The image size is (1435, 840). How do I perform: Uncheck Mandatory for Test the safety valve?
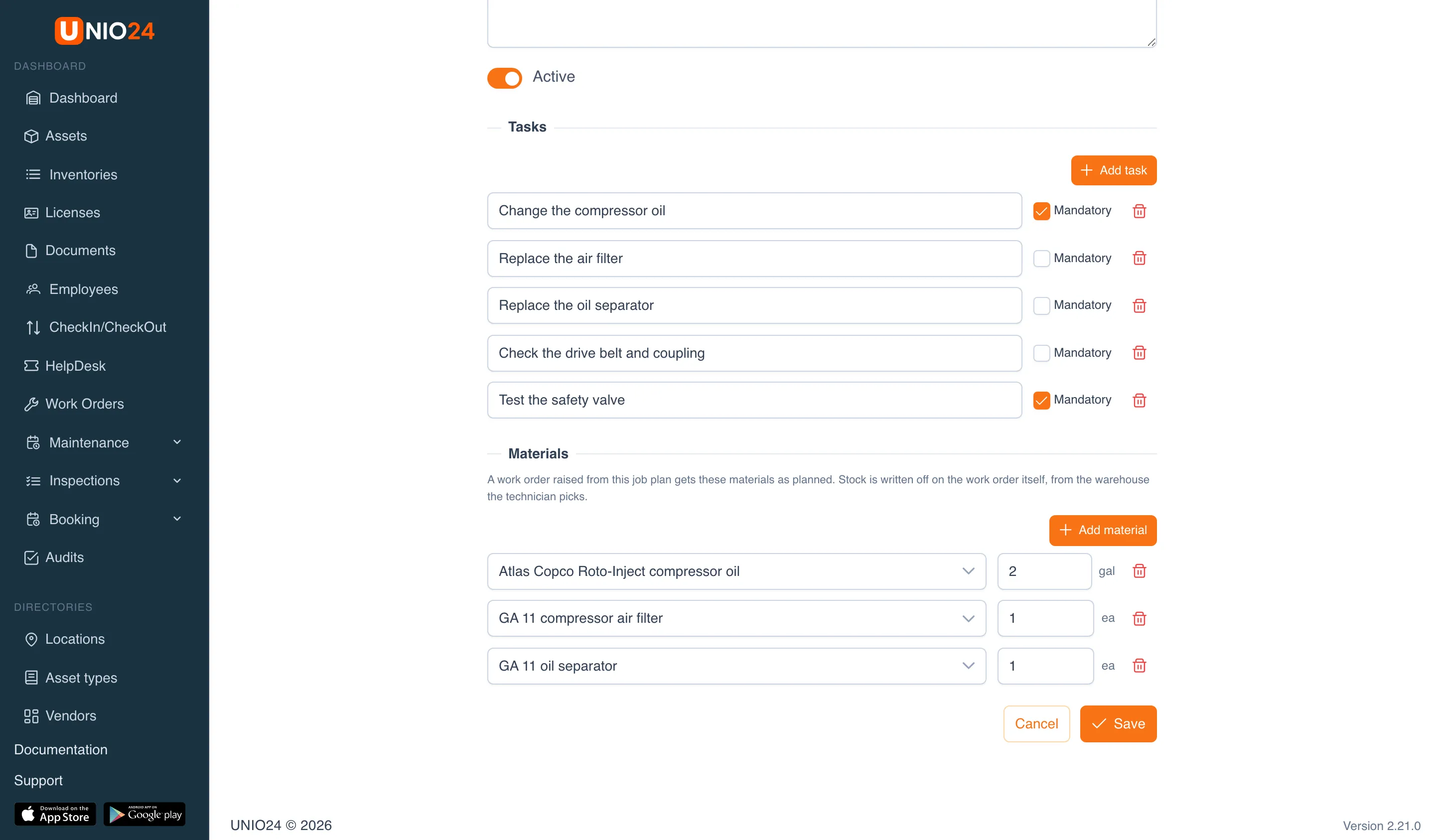pyautogui.click(x=1041, y=401)
